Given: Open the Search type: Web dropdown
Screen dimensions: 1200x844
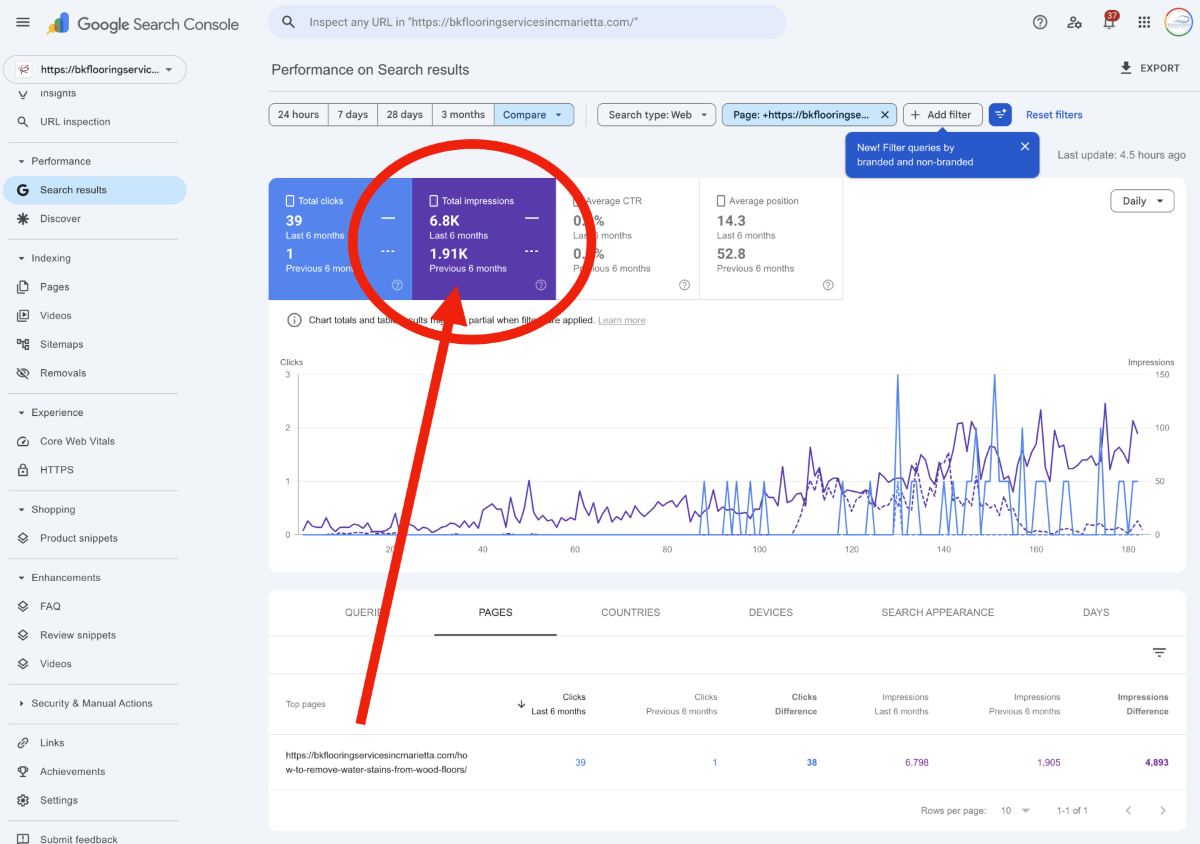Looking at the screenshot, I should tap(657, 115).
